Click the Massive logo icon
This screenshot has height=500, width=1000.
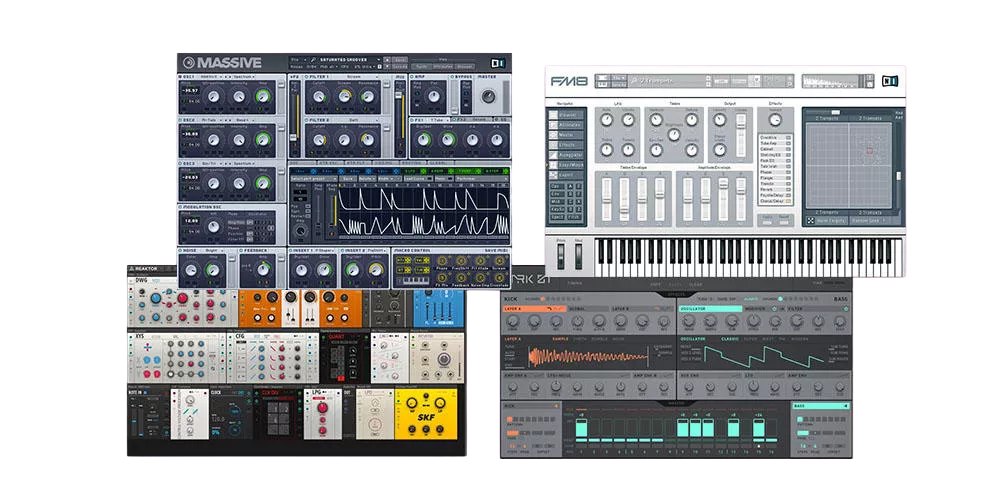pos(189,62)
